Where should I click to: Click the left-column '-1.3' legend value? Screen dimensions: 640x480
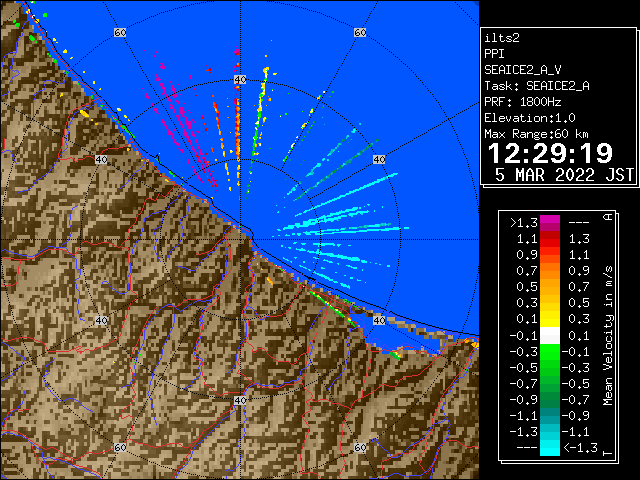pos(524,431)
